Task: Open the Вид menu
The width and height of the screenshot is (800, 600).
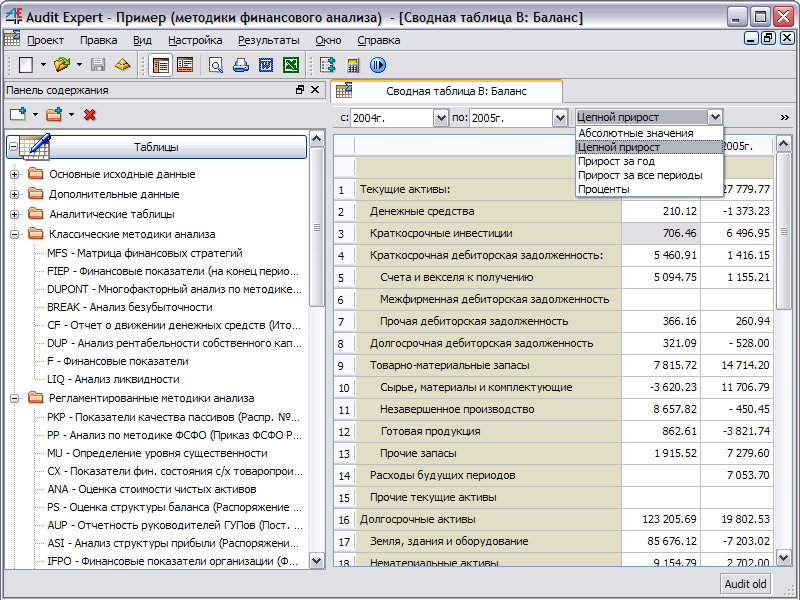Action: 142,40
